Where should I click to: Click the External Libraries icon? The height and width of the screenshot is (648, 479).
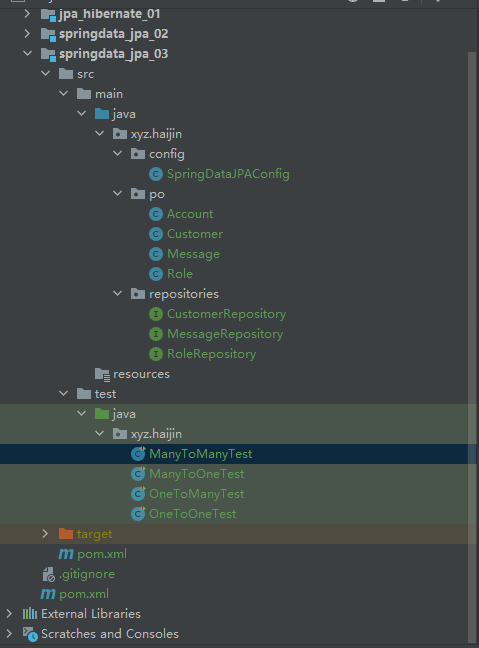tap(30, 614)
